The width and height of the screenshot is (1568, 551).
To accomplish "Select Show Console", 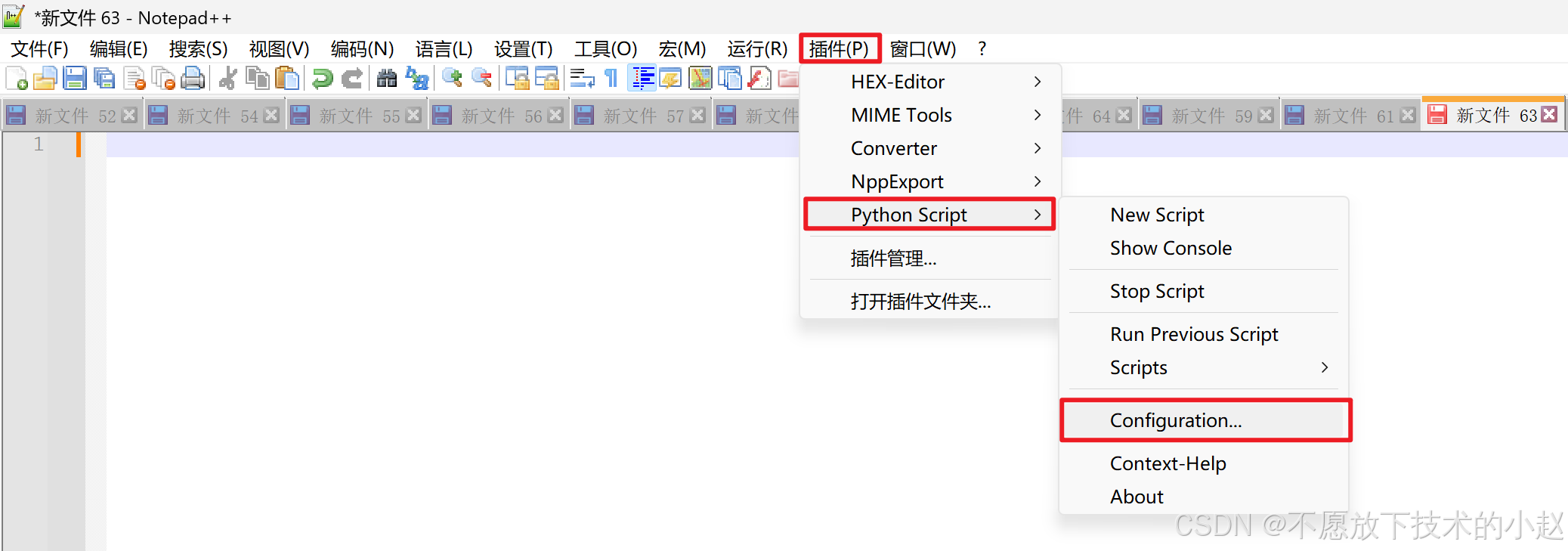I will pyautogui.click(x=1205, y=248).
